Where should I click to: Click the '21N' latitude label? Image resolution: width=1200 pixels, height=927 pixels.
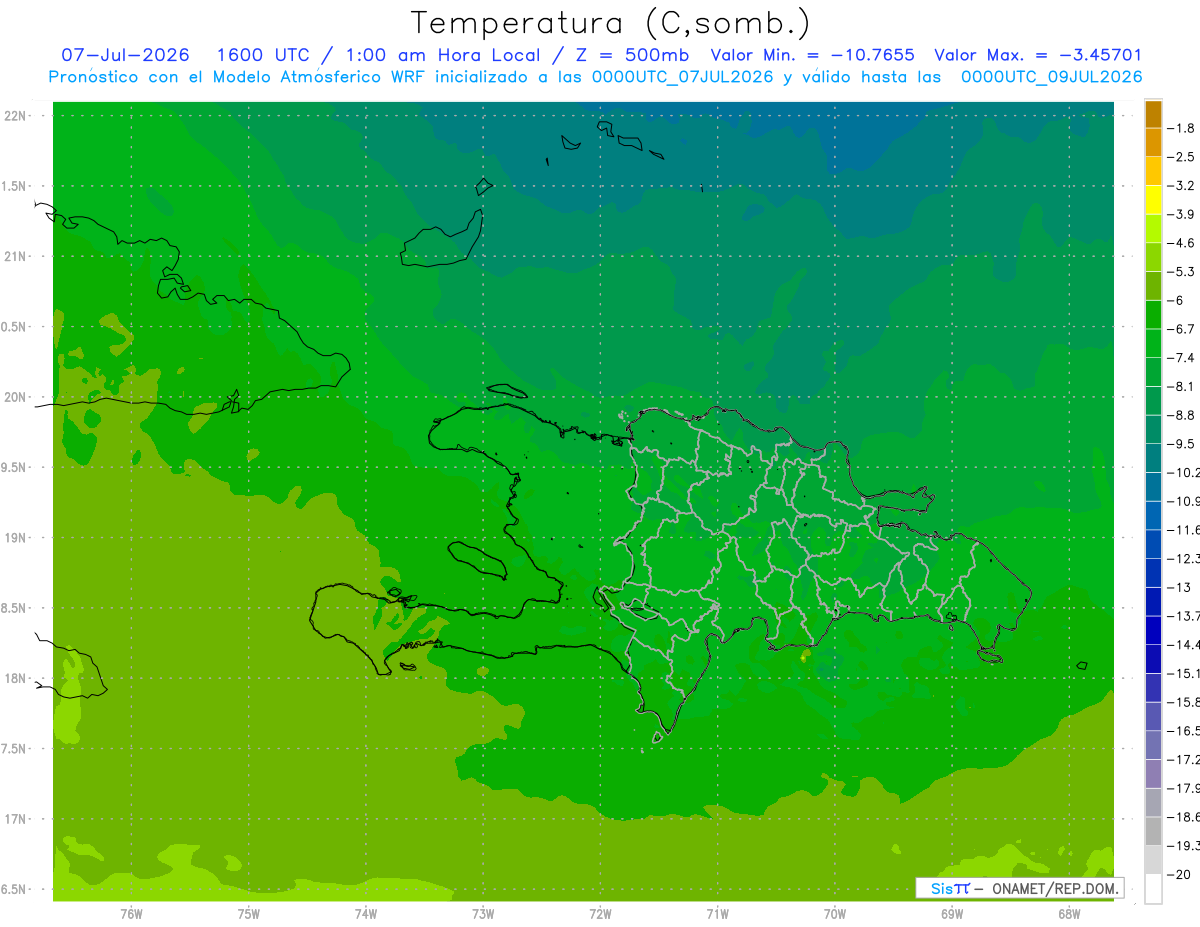[x=17, y=256]
